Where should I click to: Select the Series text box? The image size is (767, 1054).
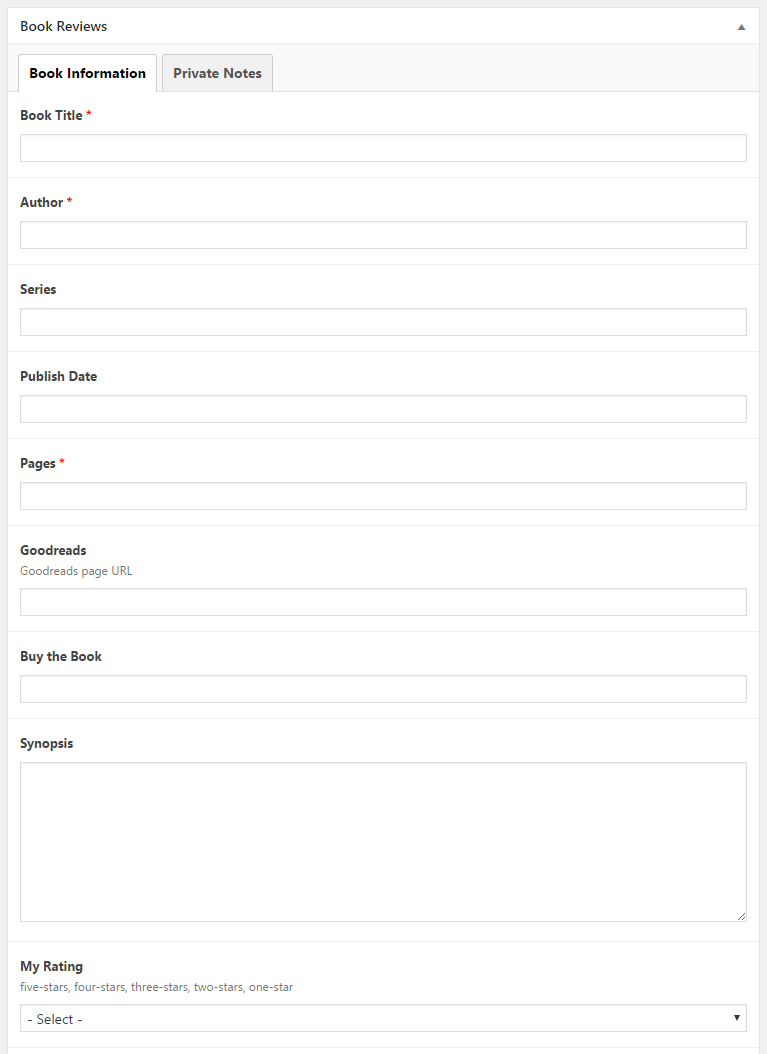[383, 322]
